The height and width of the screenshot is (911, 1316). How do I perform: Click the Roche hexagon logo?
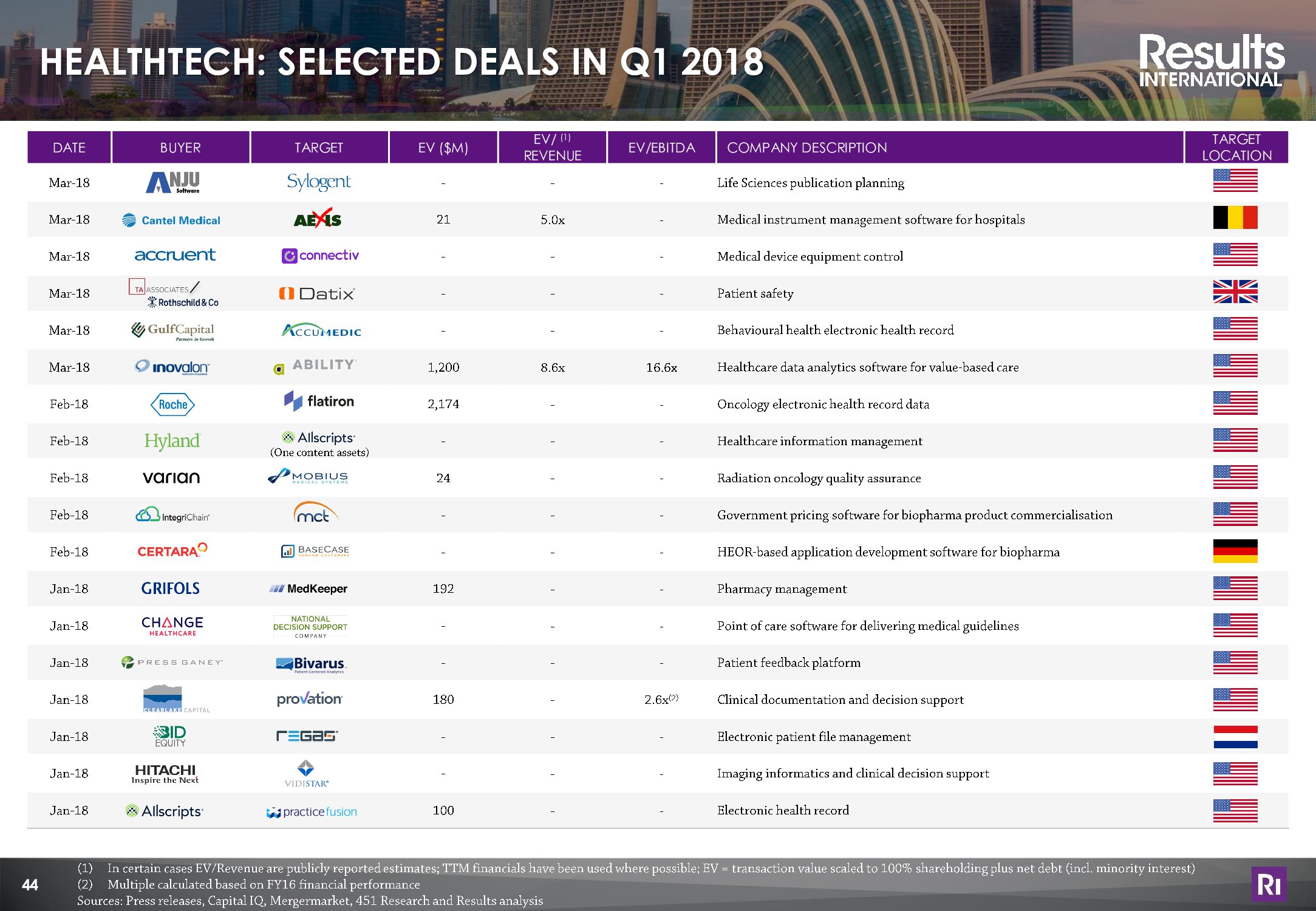point(172,404)
